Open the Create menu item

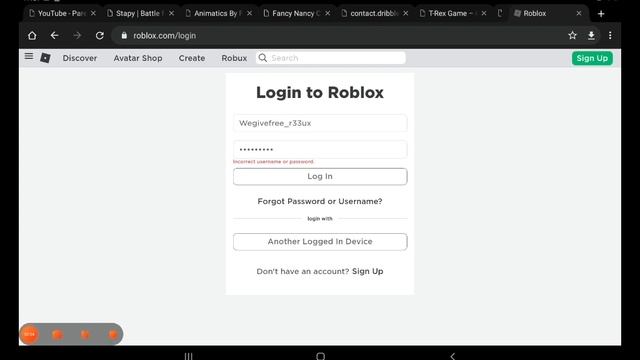[192, 58]
